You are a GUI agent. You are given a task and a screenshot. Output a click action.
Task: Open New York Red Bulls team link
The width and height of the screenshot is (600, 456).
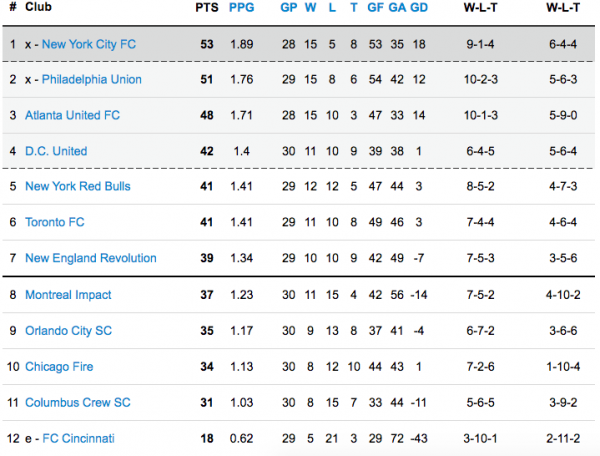[x=78, y=186]
